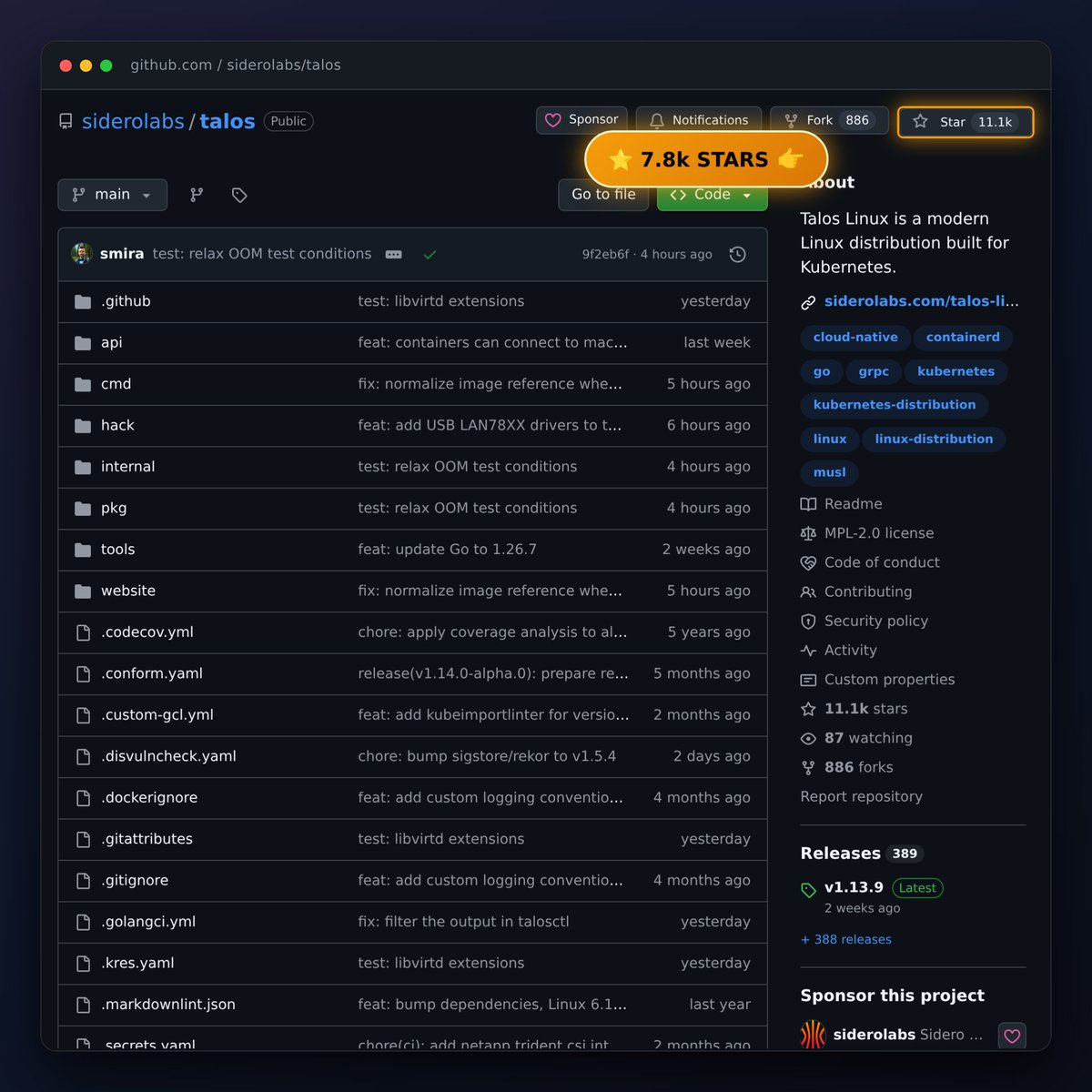Click the .conform.yaml file icon
1092x1092 pixels.
click(83, 674)
